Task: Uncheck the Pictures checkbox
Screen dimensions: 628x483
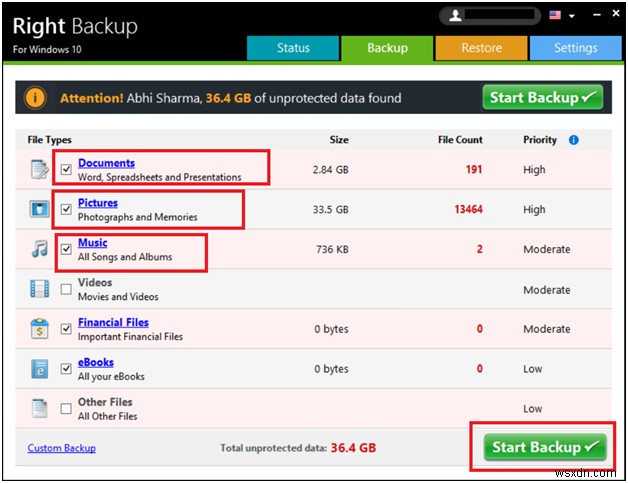Action: tap(66, 209)
